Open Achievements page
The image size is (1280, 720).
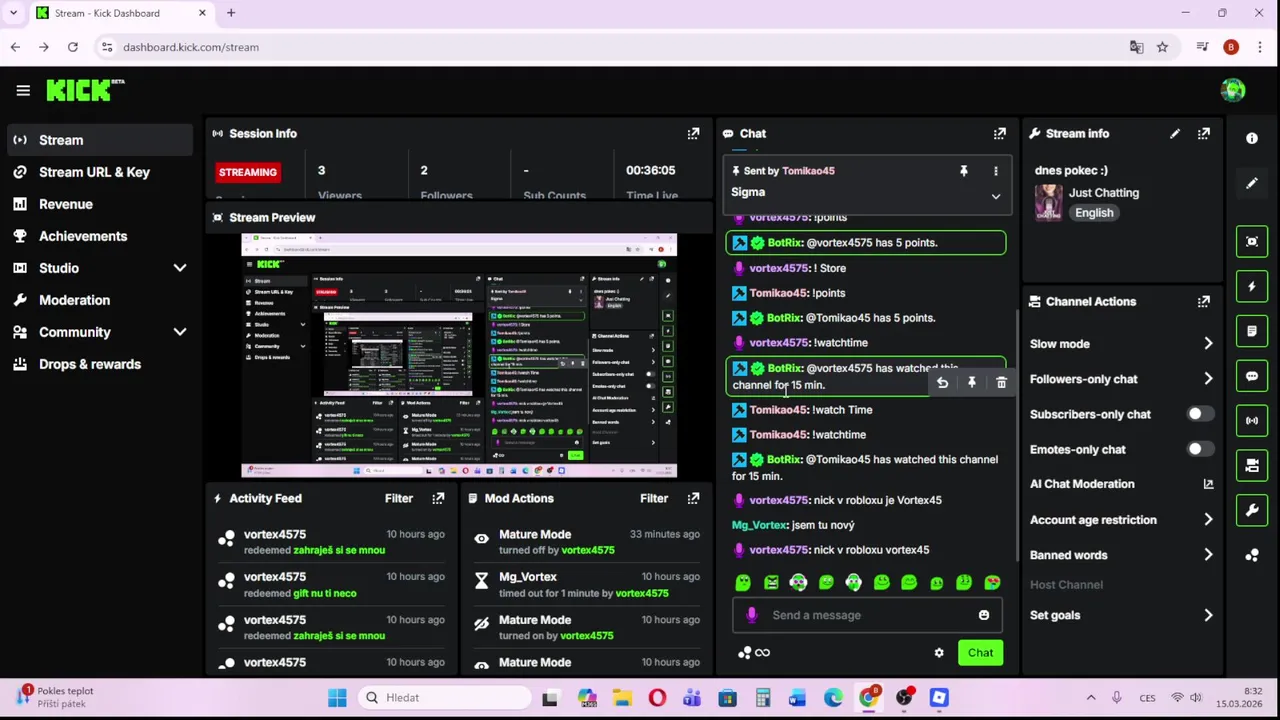(x=99, y=236)
